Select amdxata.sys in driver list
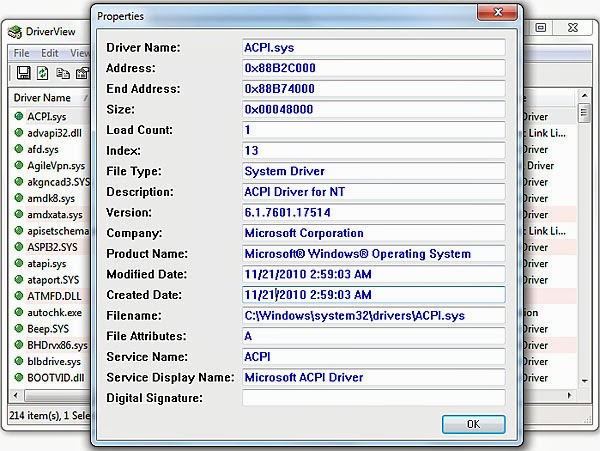This screenshot has height=451, width=600. (55, 215)
